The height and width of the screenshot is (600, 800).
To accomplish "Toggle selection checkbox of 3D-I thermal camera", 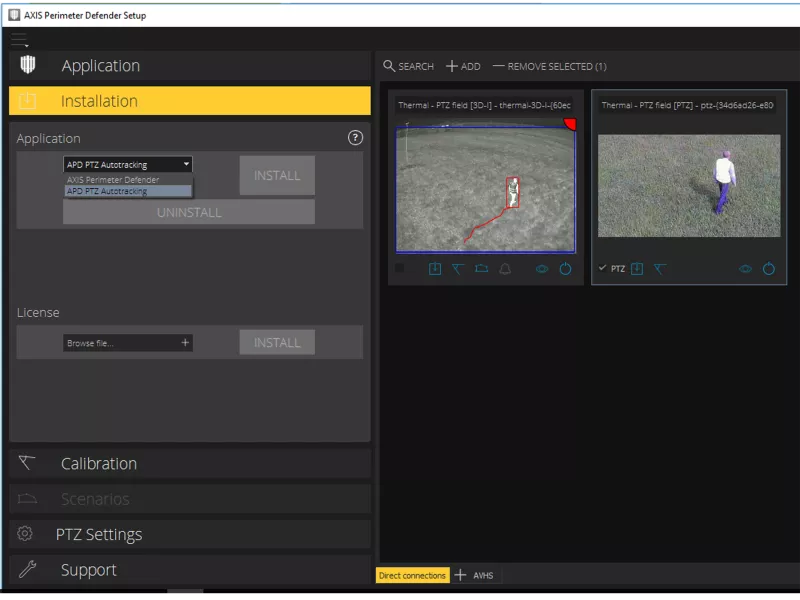I will click(x=400, y=268).
